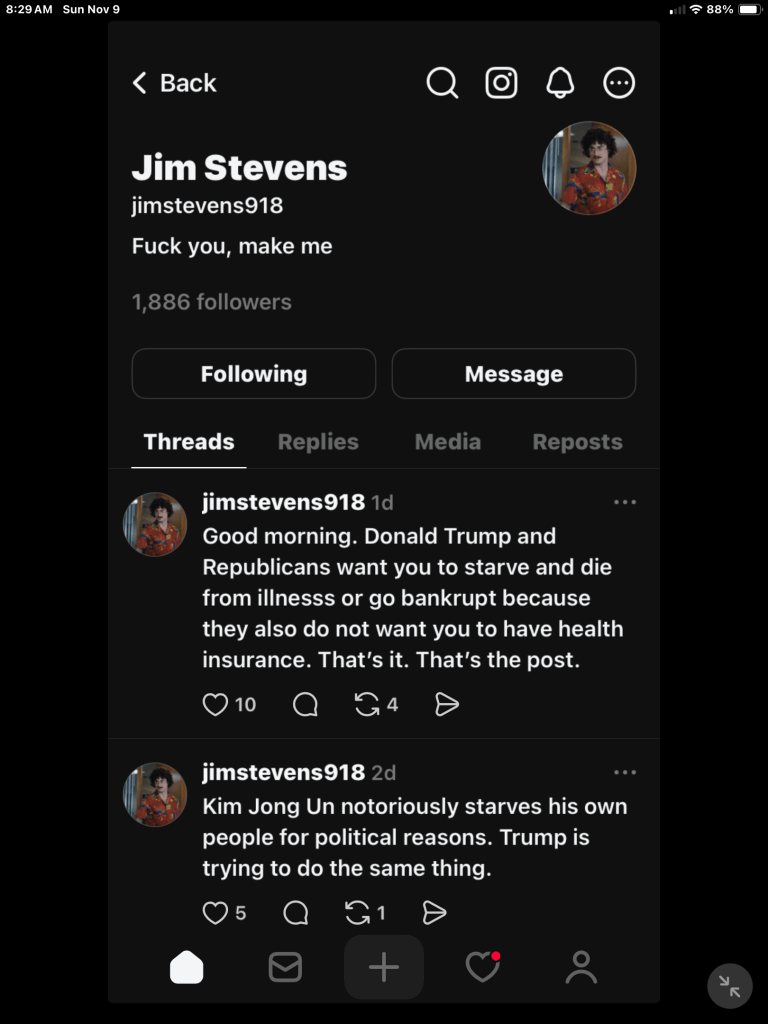Viewport: 768px width, 1024px height.
Task: Expand three-dot menu on second post
Action: tap(625, 773)
